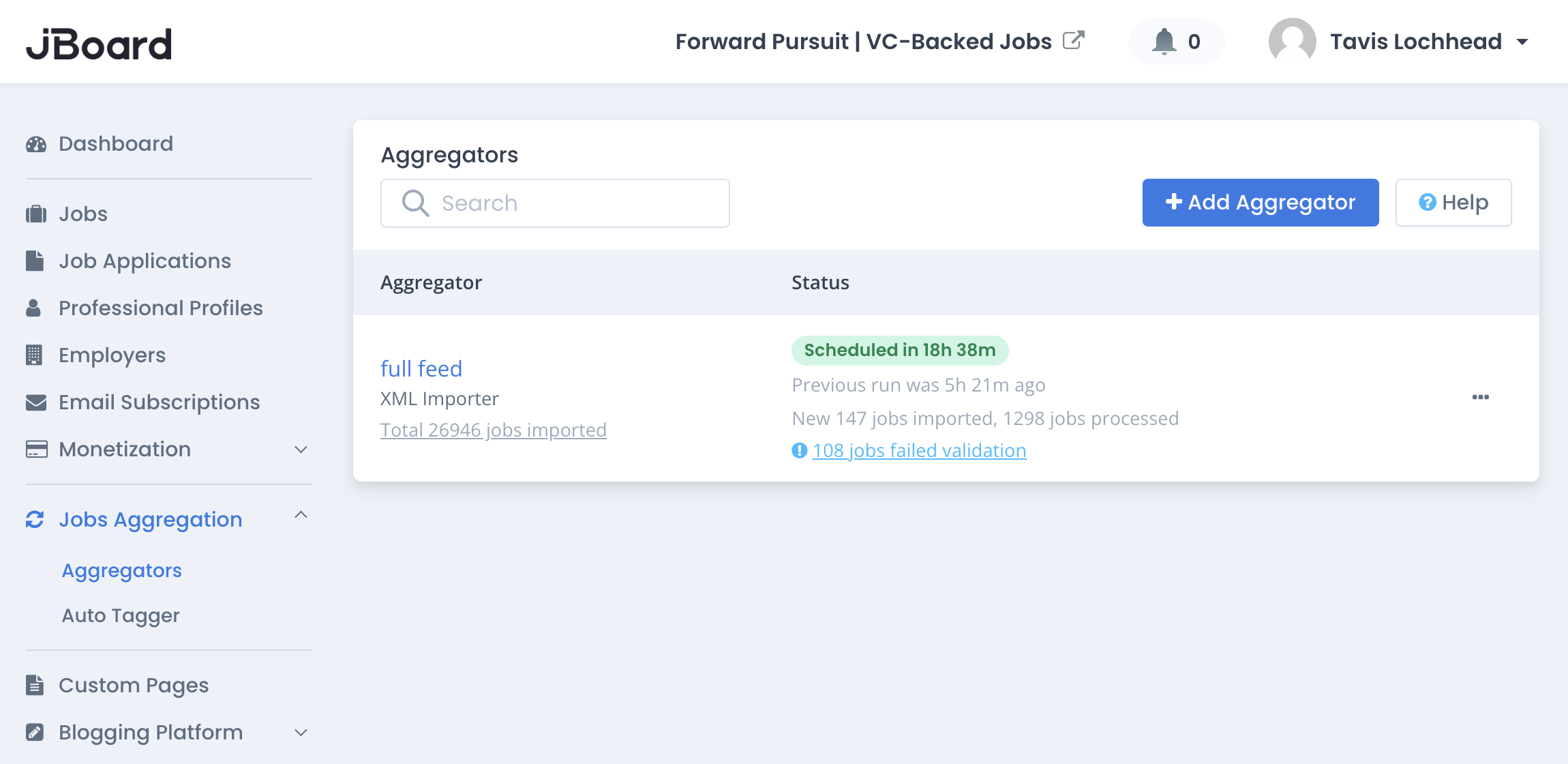This screenshot has height=764, width=1568.
Task: Open the three-dot actions menu for full feed
Action: click(x=1480, y=398)
